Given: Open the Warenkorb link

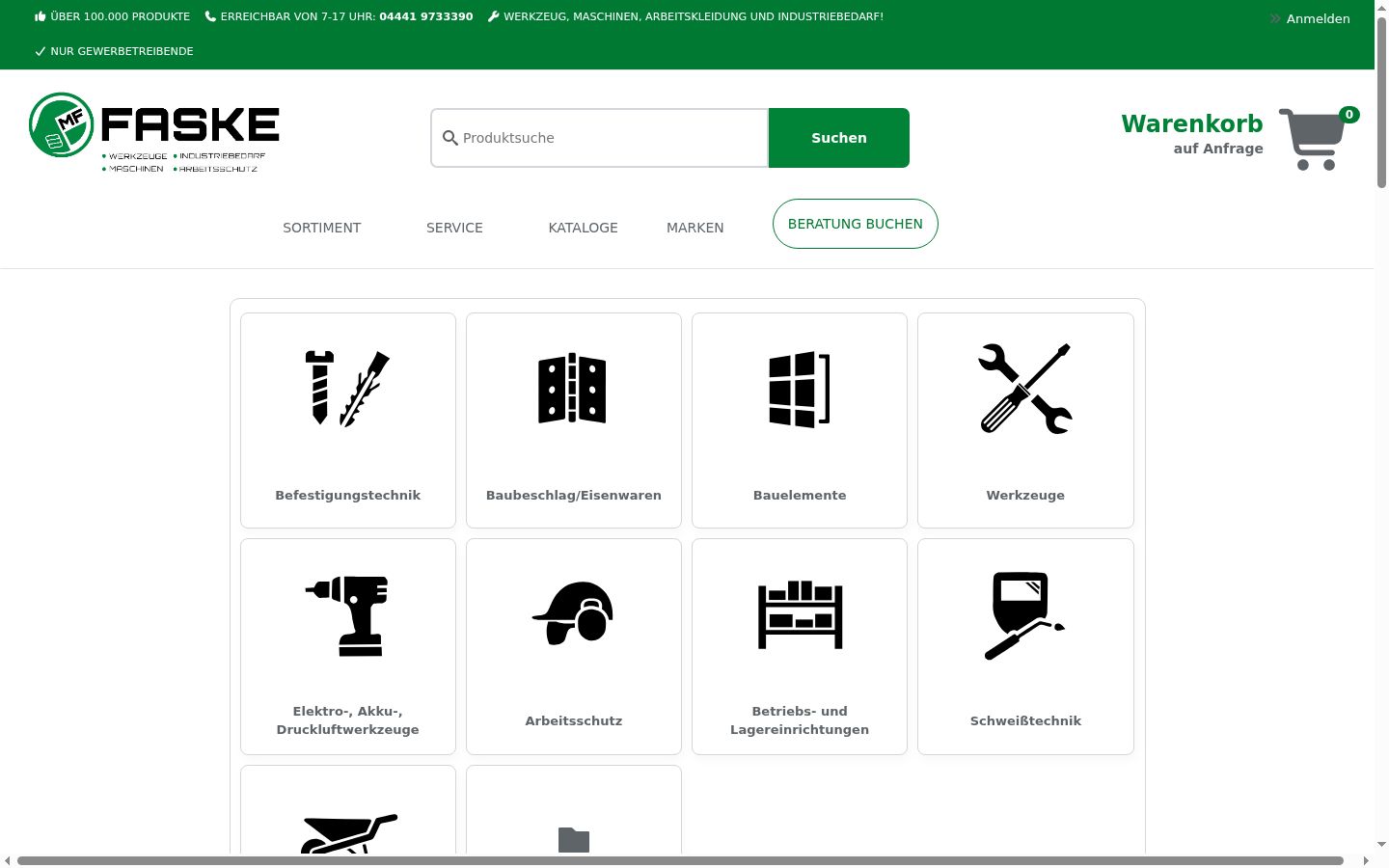Looking at the screenshot, I should coord(1191,123).
